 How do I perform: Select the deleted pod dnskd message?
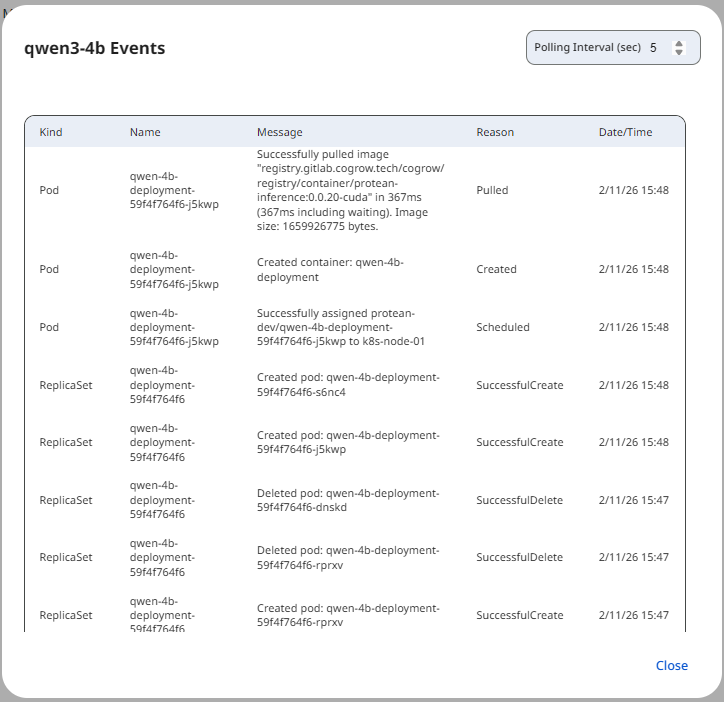coord(348,500)
